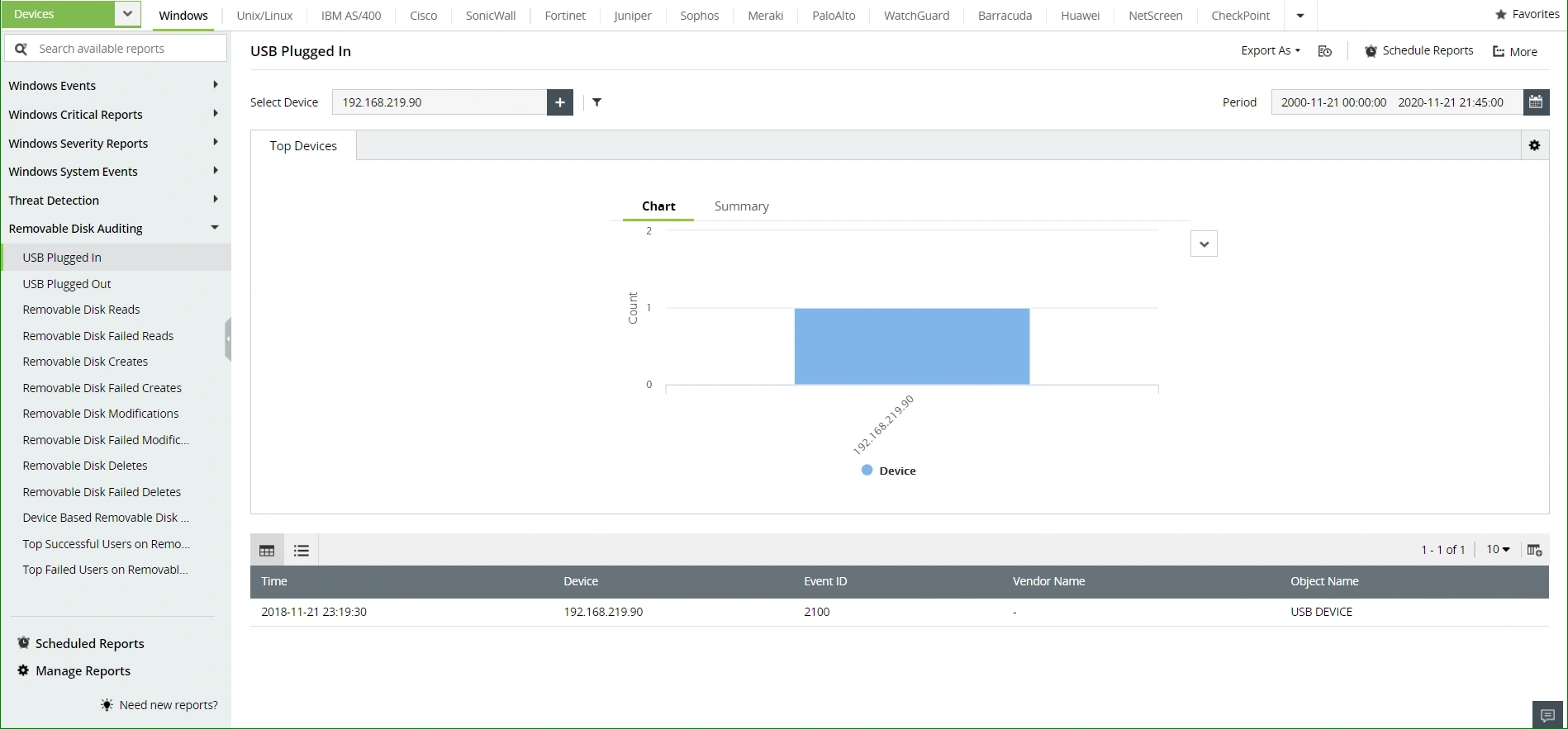Viewport: 1568px width, 729px height.
Task: Open the Period calendar picker icon
Action: pyautogui.click(x=1536, y=102)
